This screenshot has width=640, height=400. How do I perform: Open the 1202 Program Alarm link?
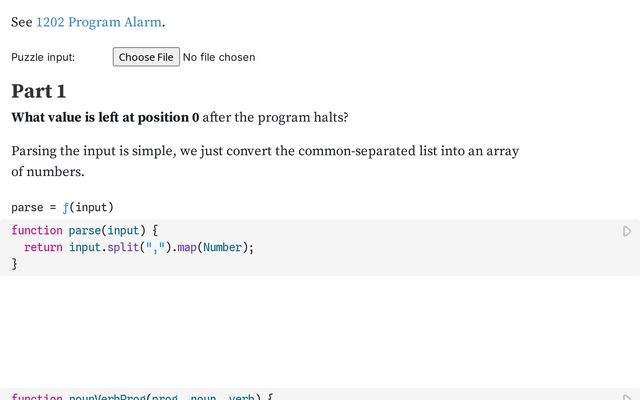coord(99,21)
